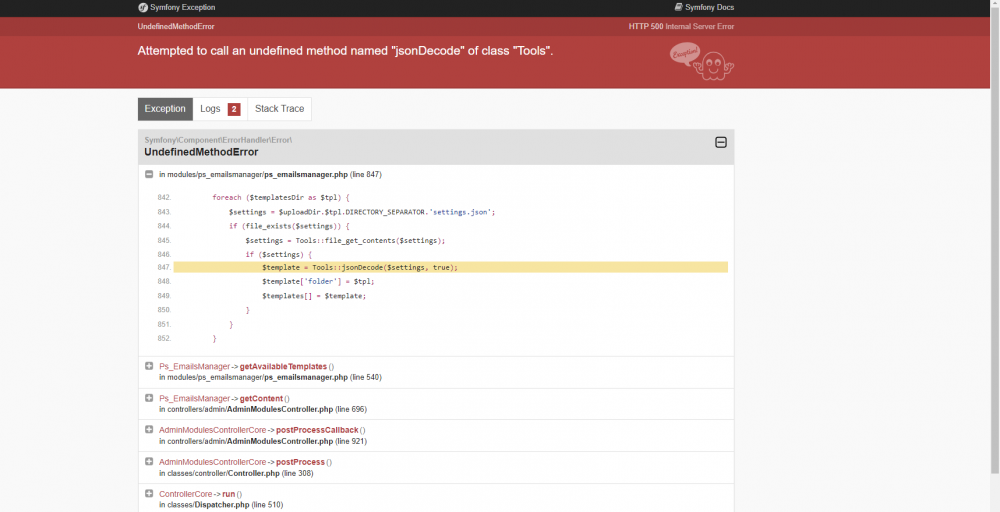
Task: Expand the postProcess trace entry
Action: tap(149, 462)
